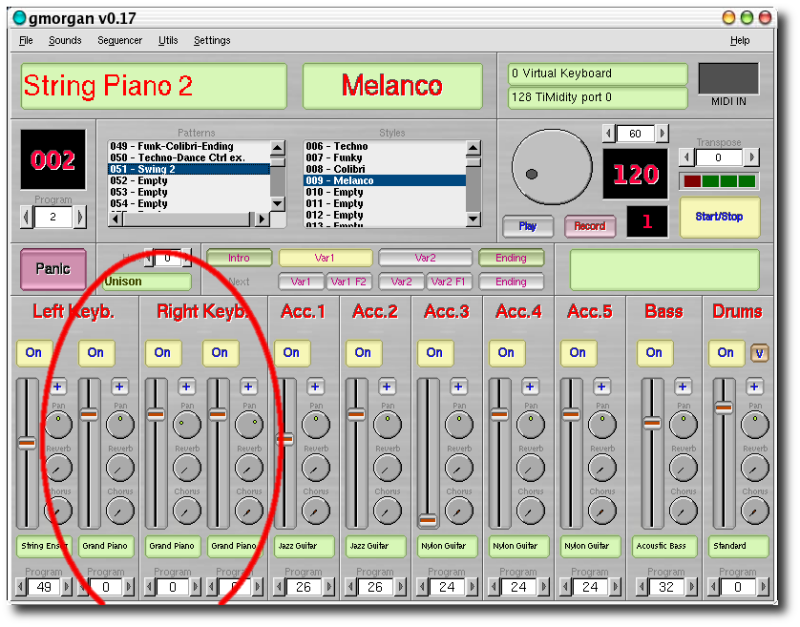Click the Acc.5 Reverb knob
Image resolution: width=800 pixels, height=627 pixels.
pos(602,467)
